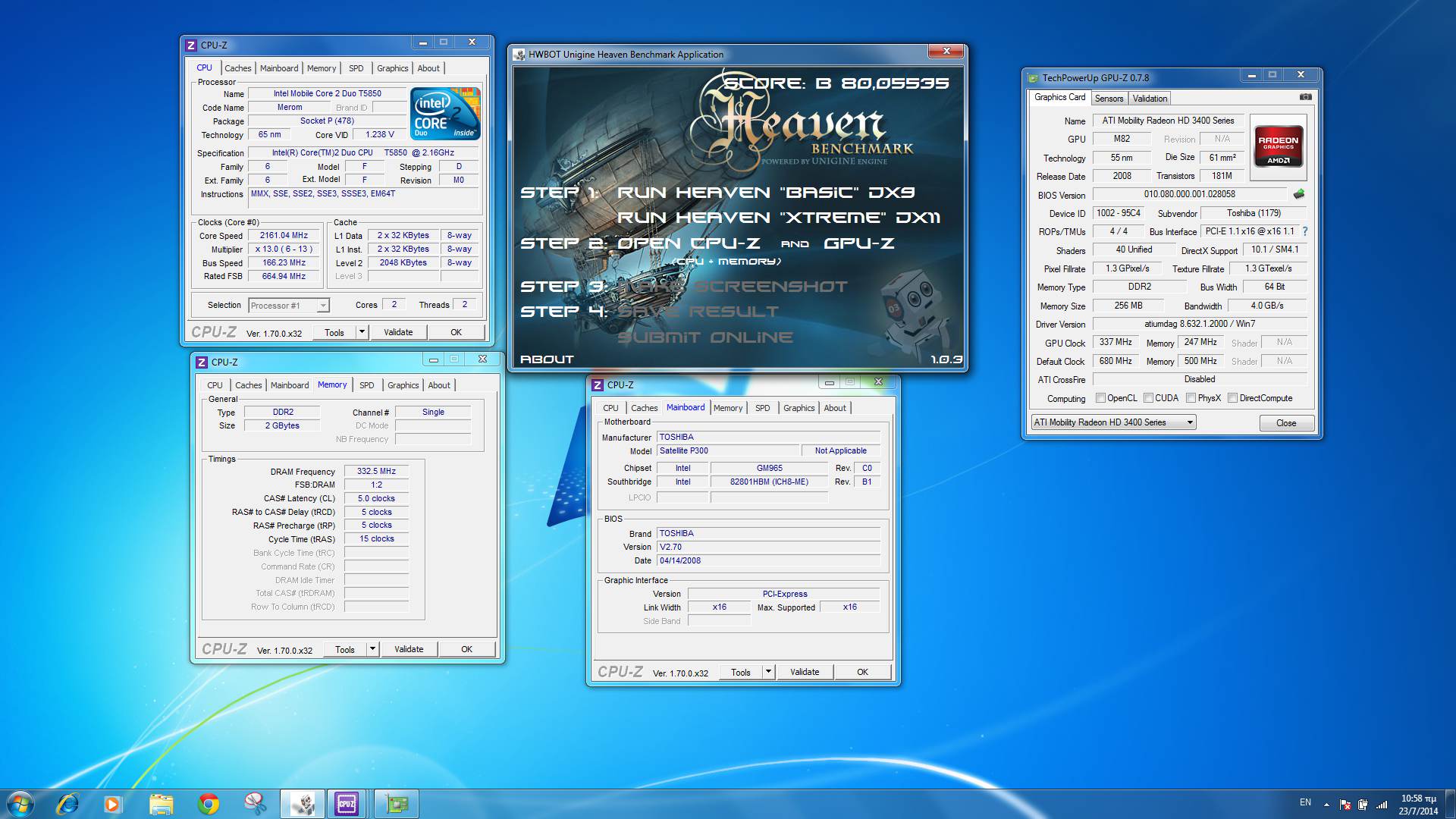This screenshot has height=819, width=1456.
Task: Click GPU-Z link in the Heaven app
Action: click(x=859, y=243)
